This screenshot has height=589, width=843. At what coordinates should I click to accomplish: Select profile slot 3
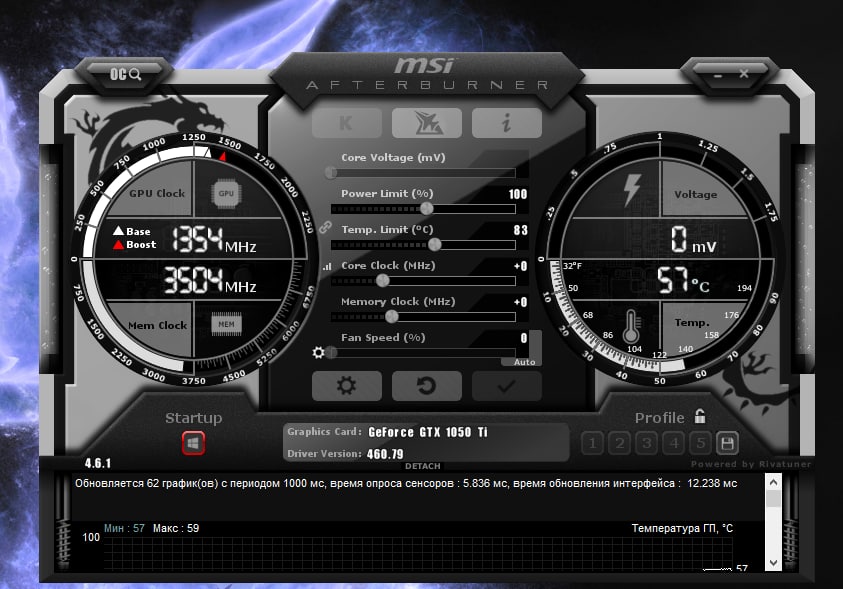click(647, 443)
